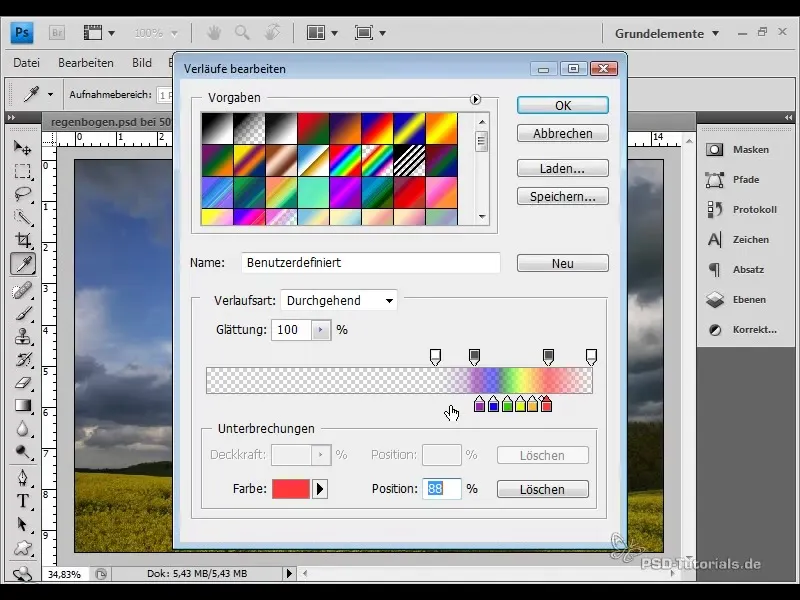Open the Absatz panel

735,269
